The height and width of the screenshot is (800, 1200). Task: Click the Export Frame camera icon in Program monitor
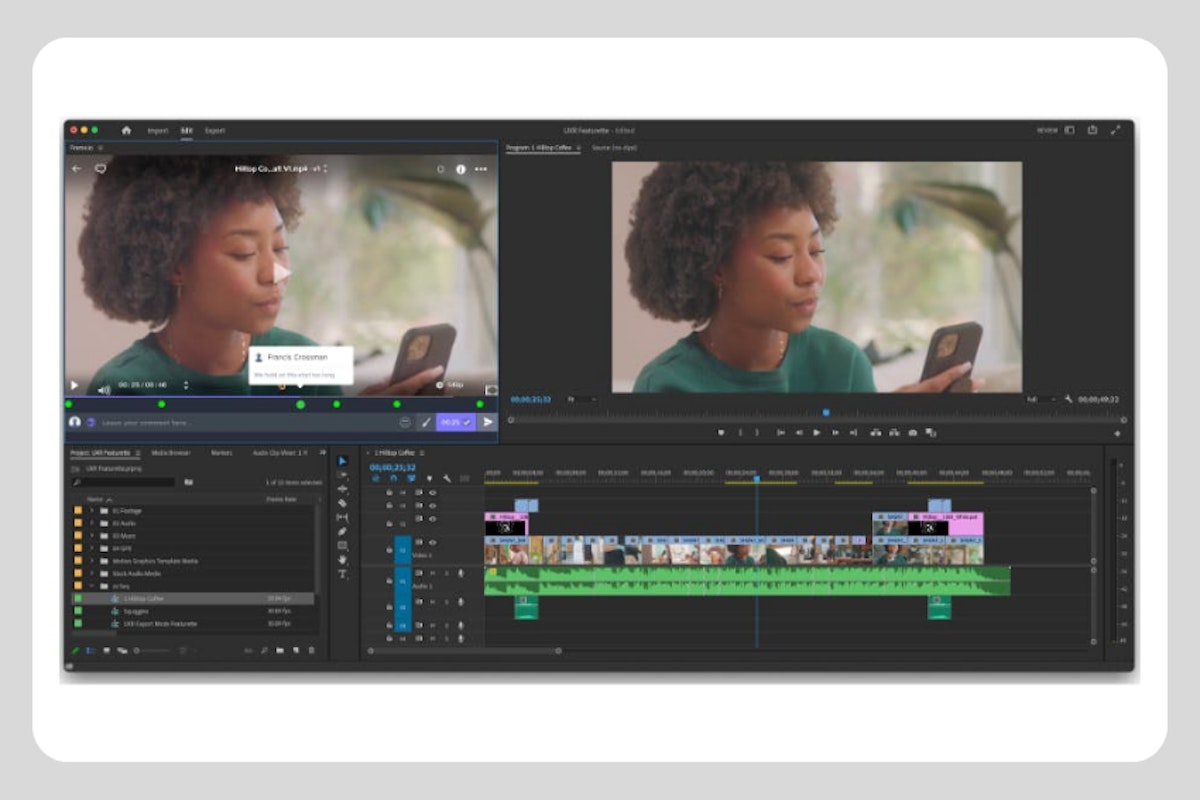912,433
